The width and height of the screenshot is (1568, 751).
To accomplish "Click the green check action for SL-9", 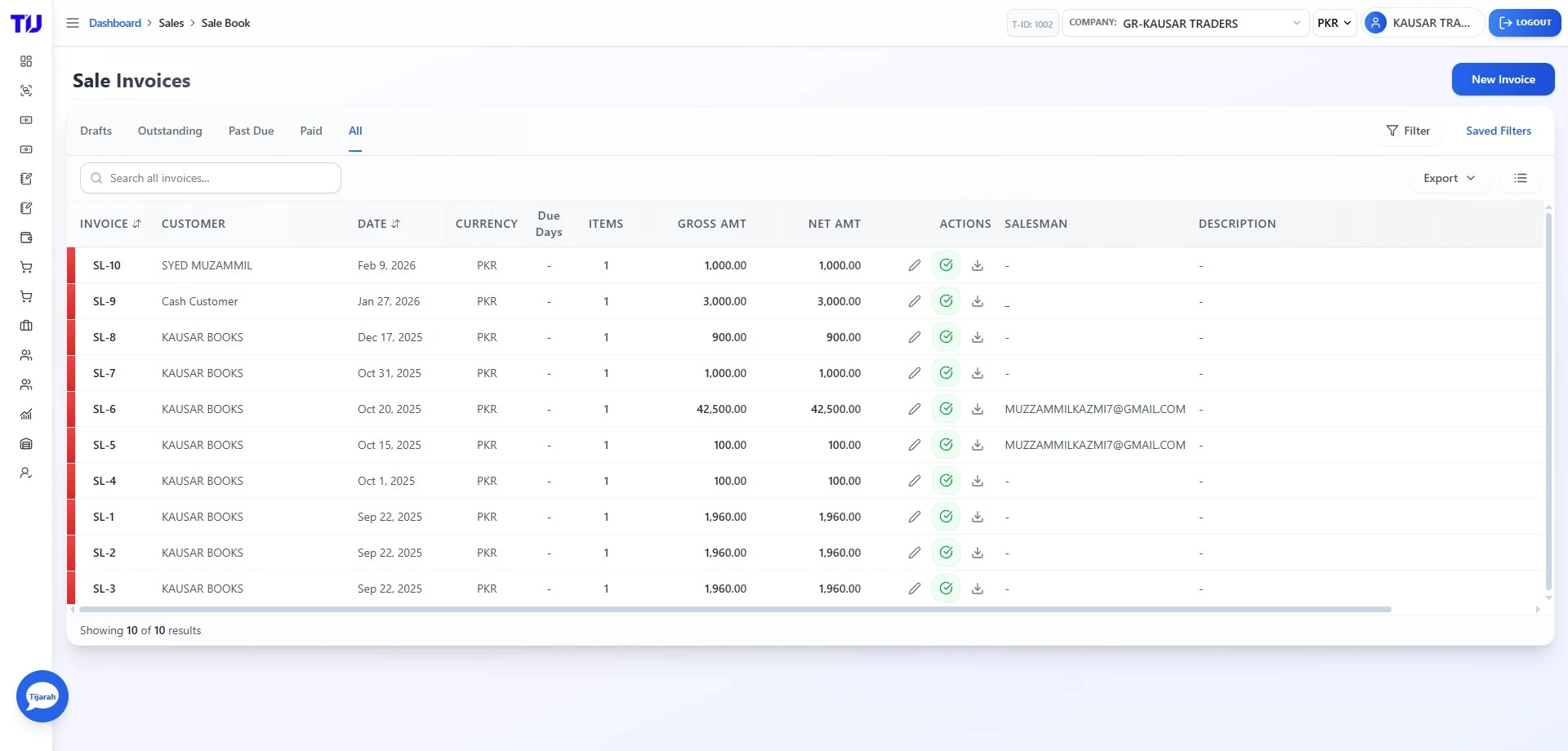I will point(947,300).
